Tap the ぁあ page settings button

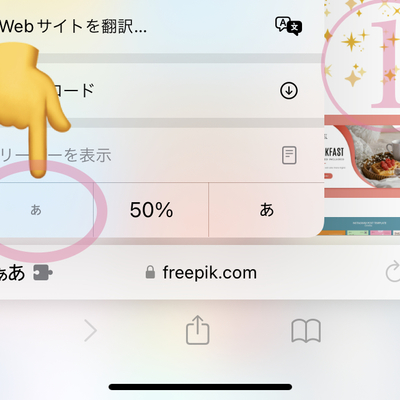[12, 273]
